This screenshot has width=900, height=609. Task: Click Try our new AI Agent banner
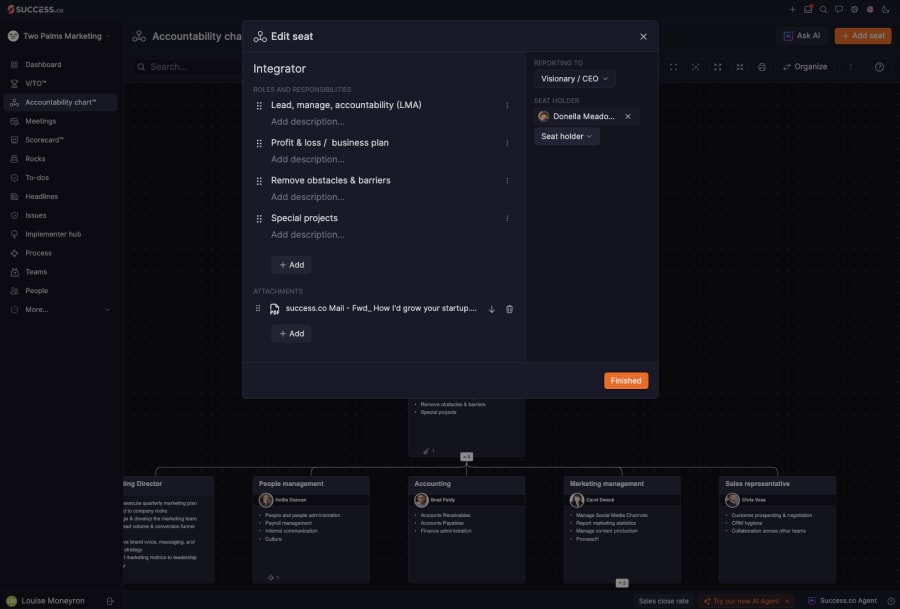pyautogui.click(x=746, y=601)
